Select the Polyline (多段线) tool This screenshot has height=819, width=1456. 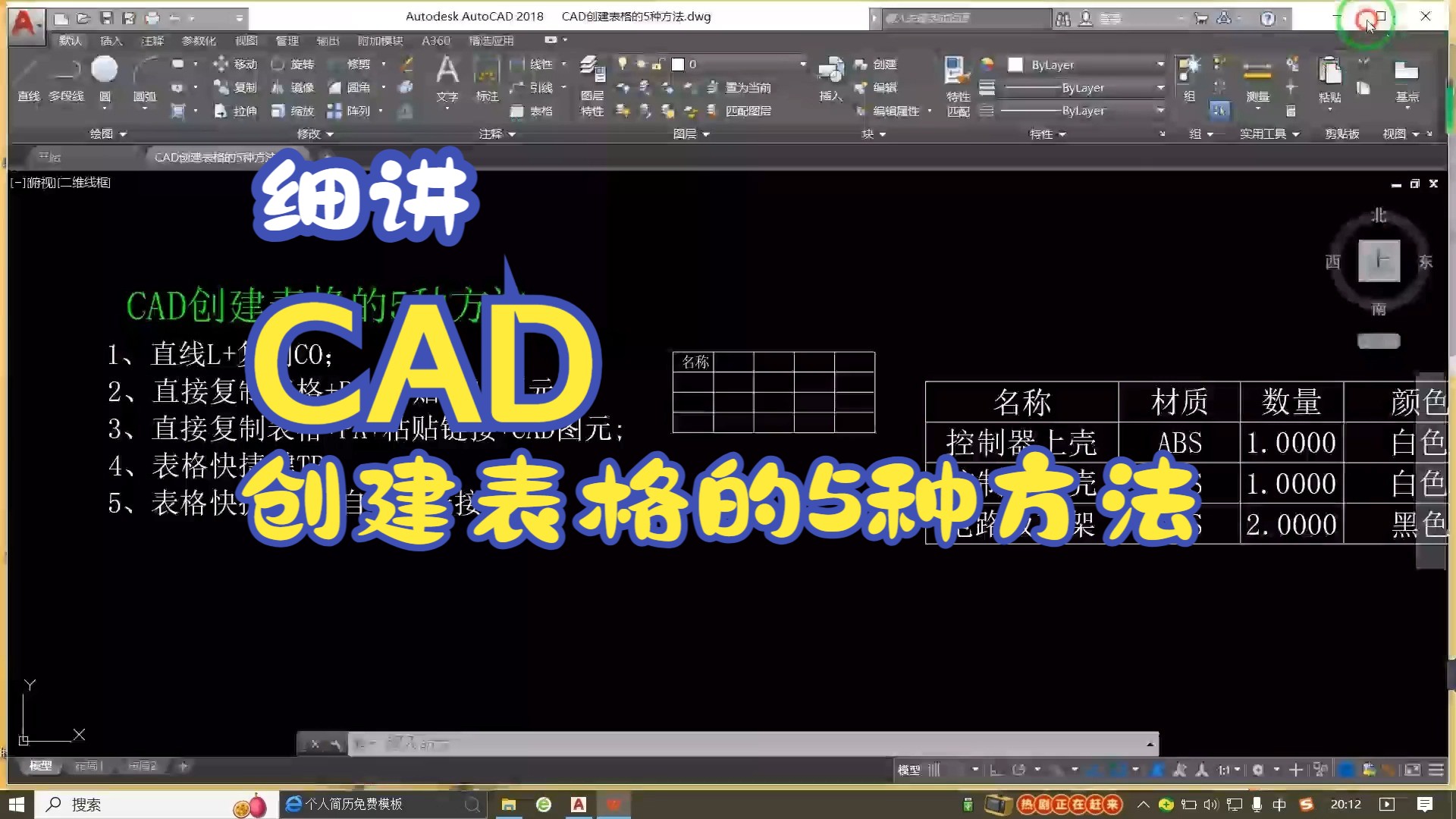click(x=66, y=79)
